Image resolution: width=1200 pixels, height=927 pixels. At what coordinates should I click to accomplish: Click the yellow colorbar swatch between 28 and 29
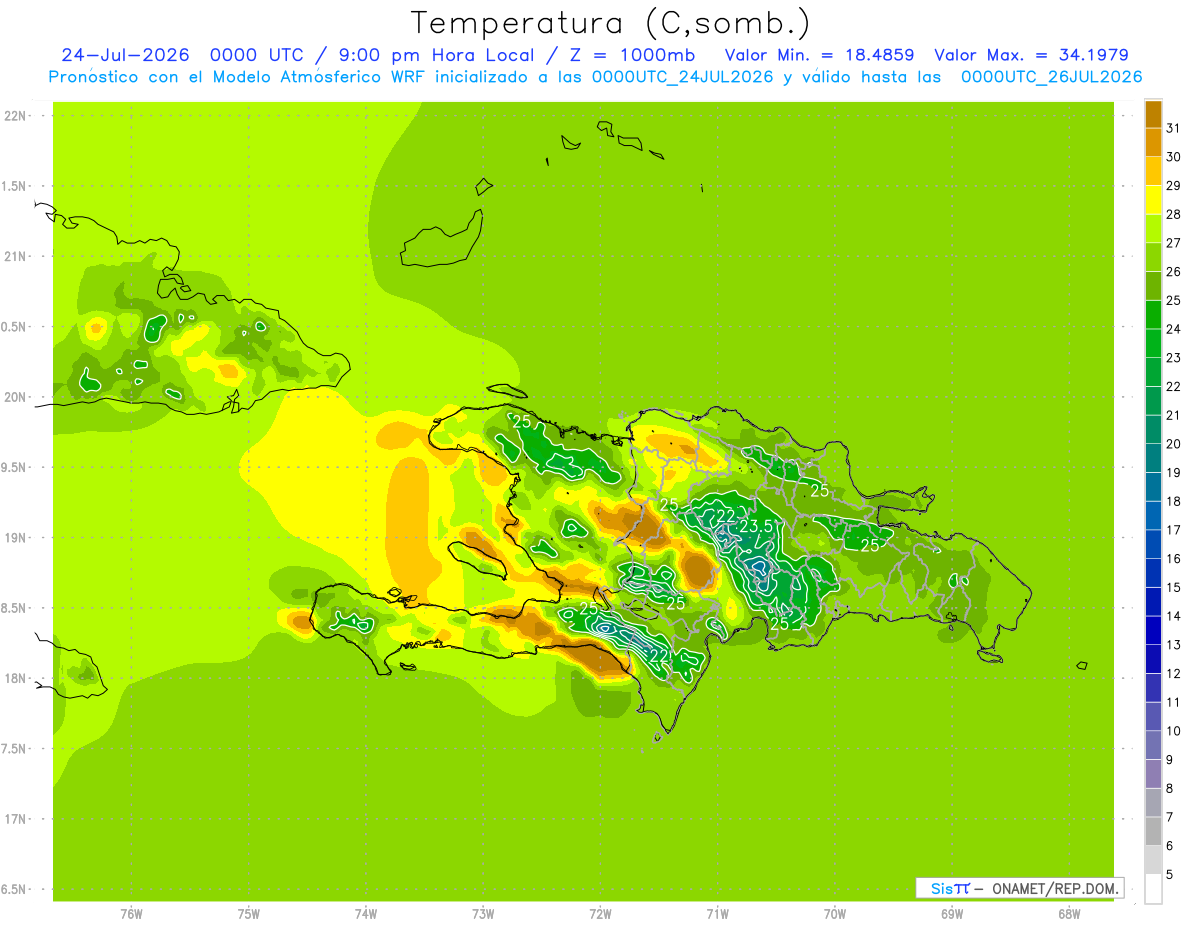[1153, 199]
